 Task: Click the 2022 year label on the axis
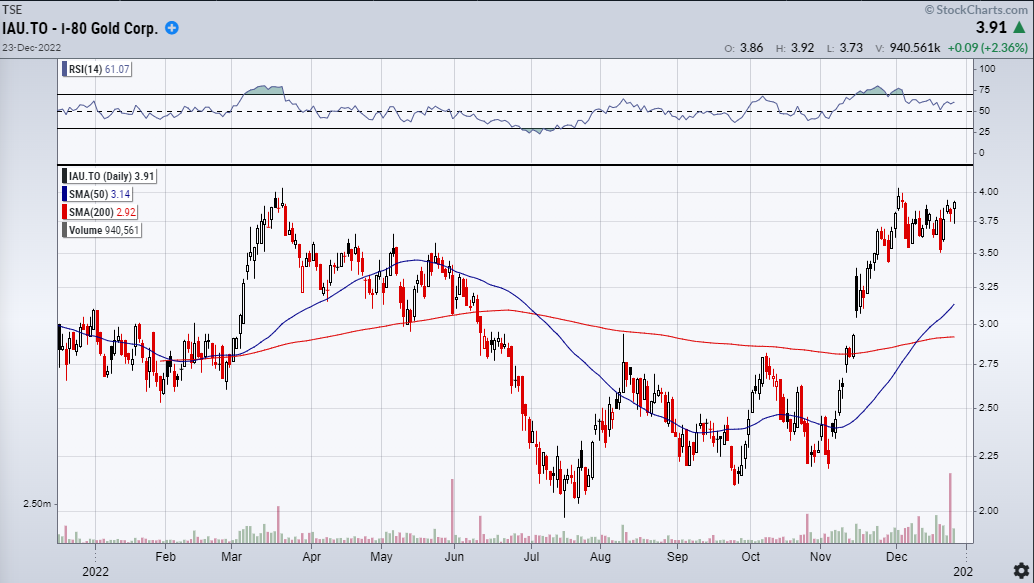(x=95, y=571)
